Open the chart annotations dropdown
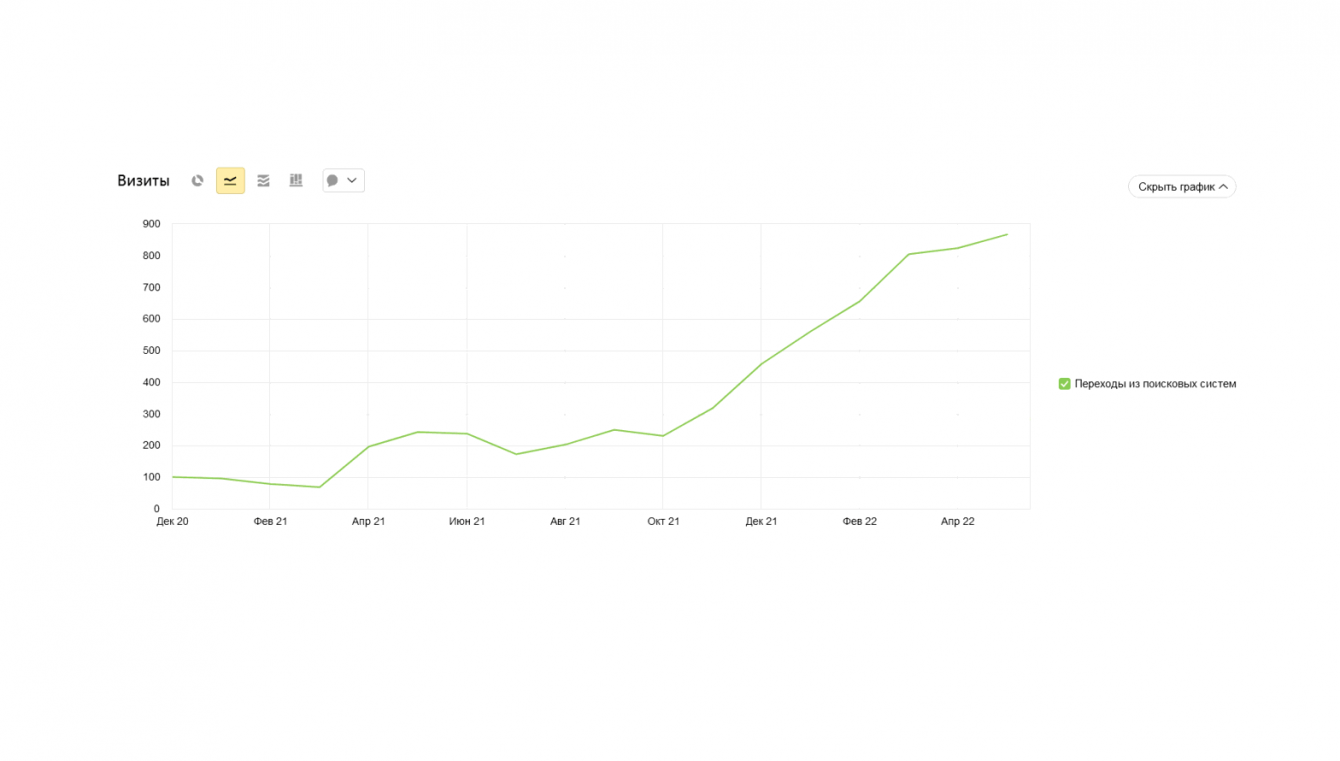The image size is (1340, 761). tap(351, 181)
